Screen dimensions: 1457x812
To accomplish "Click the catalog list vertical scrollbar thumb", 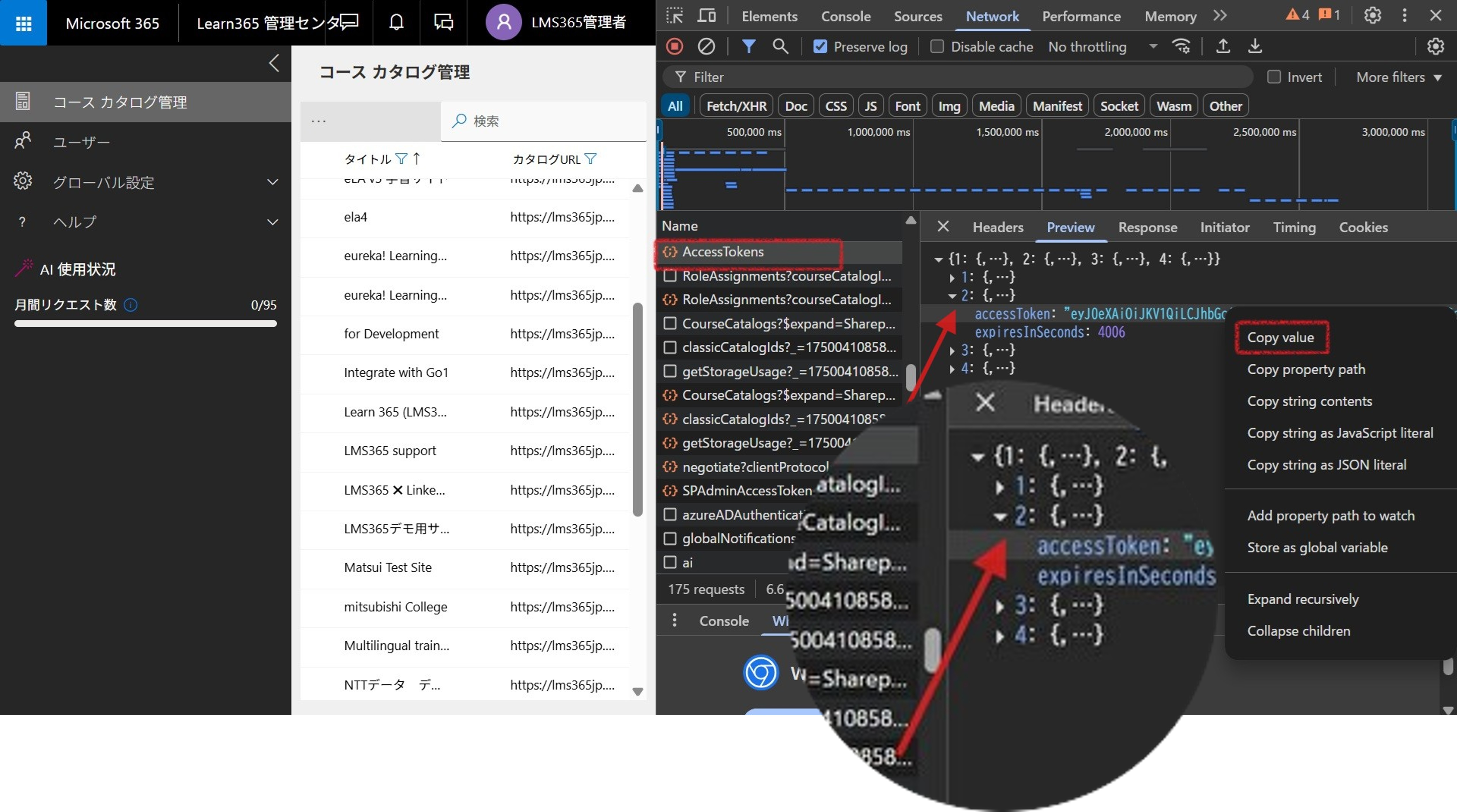I will 637,409.
